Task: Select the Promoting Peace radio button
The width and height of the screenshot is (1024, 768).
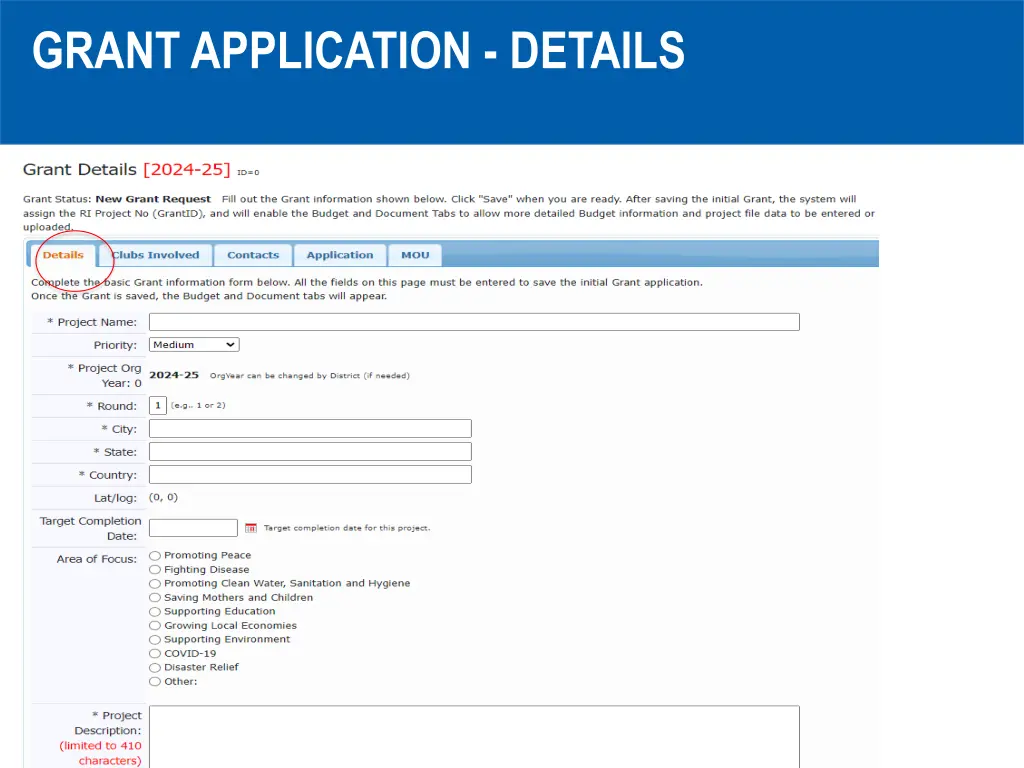Action: pyautogui.click(x=155, y=556)
